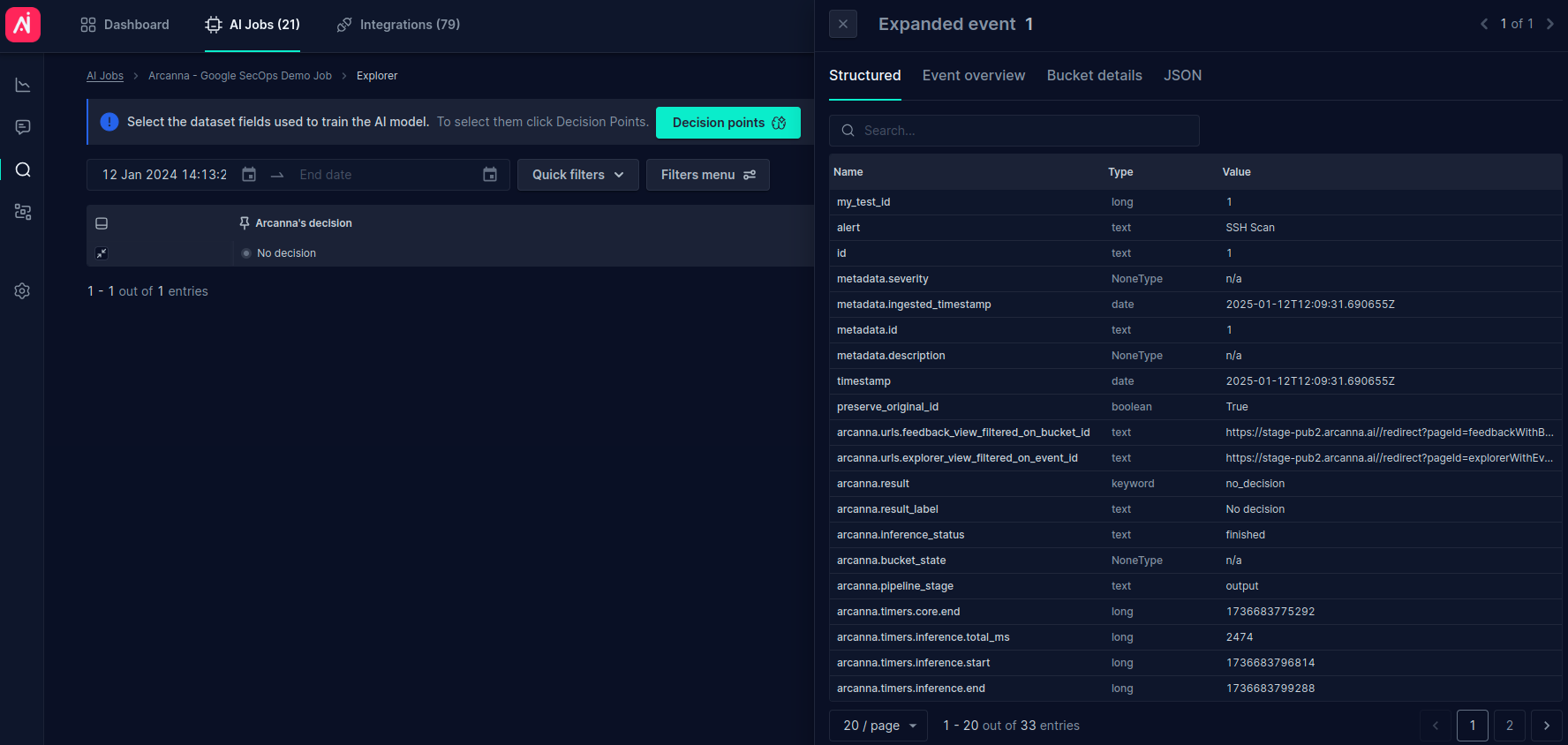Image resolution: width=1568 pixels, height=745 pixels.
Task: Open the Integrations (79) tab
Action: (398, 25)
